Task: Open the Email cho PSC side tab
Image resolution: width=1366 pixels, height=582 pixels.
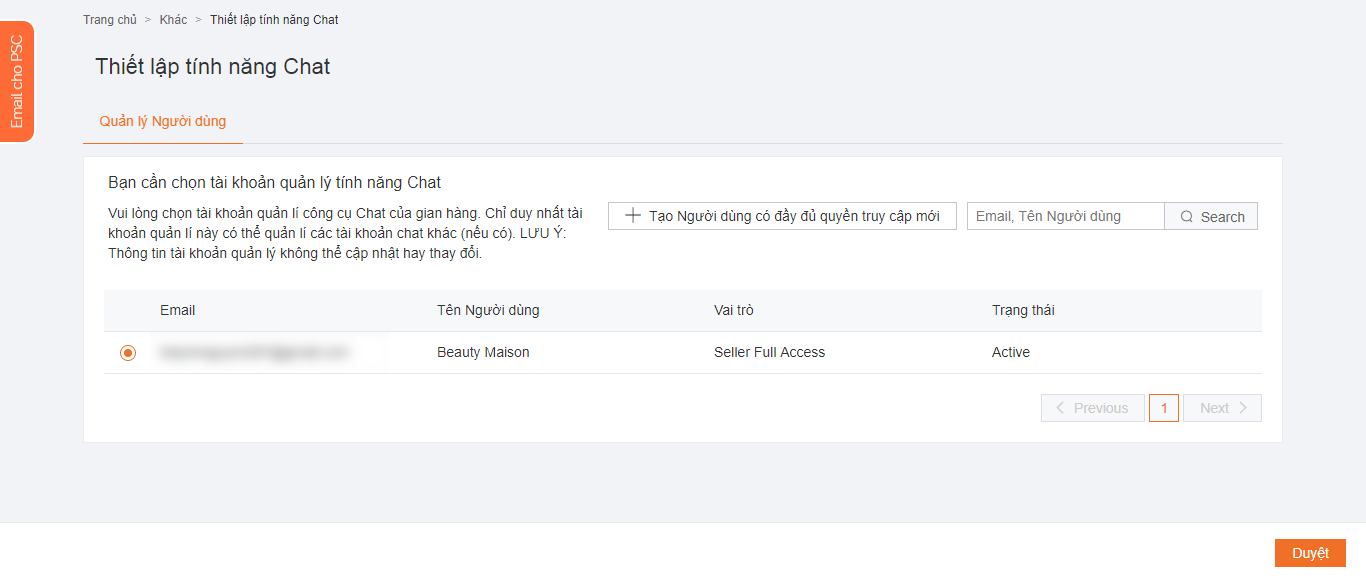Action: tap(17, 82)
